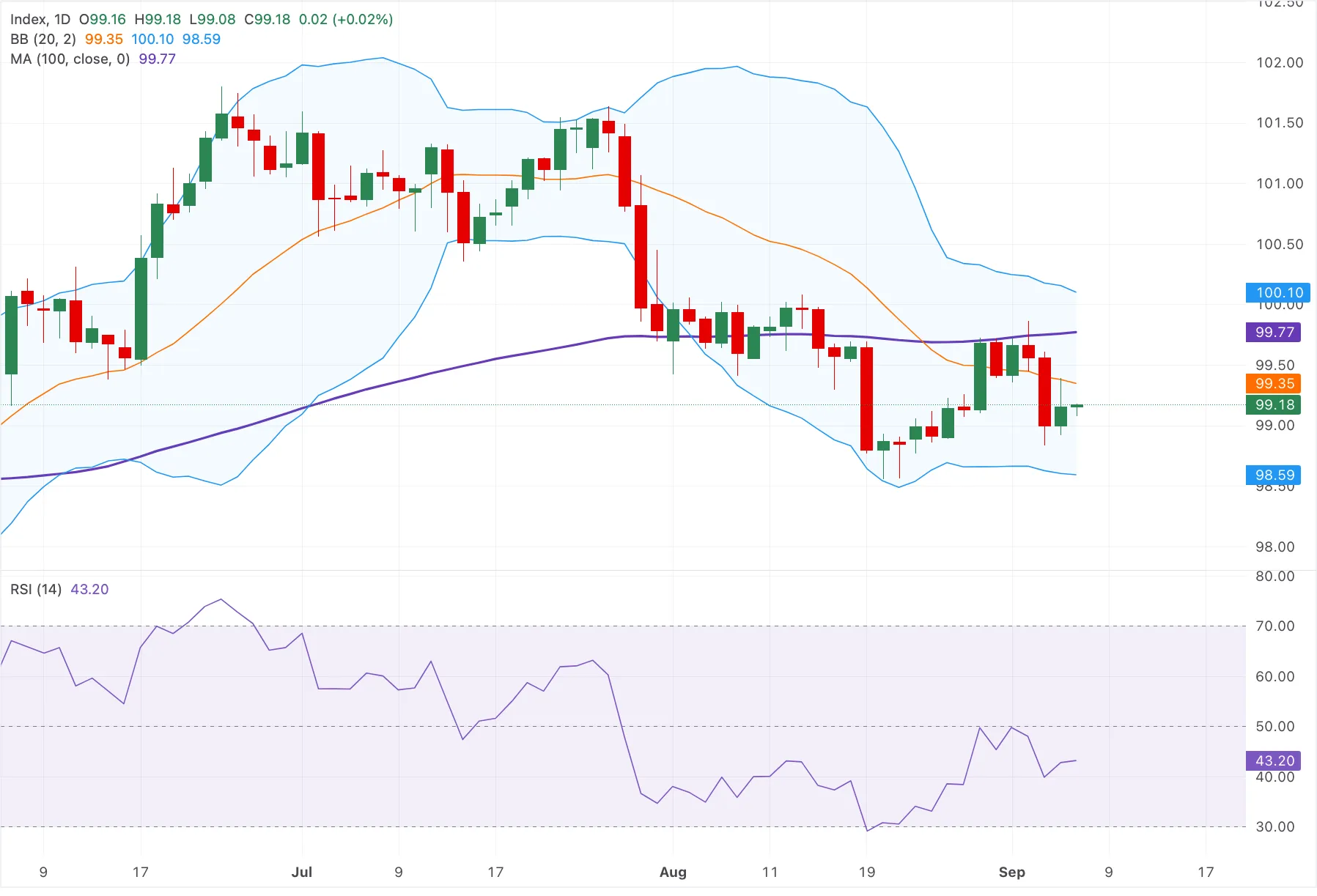Click orange 99.35 in the BB legend
This screenshot has width=1317, height=896.
pos(104,40)
